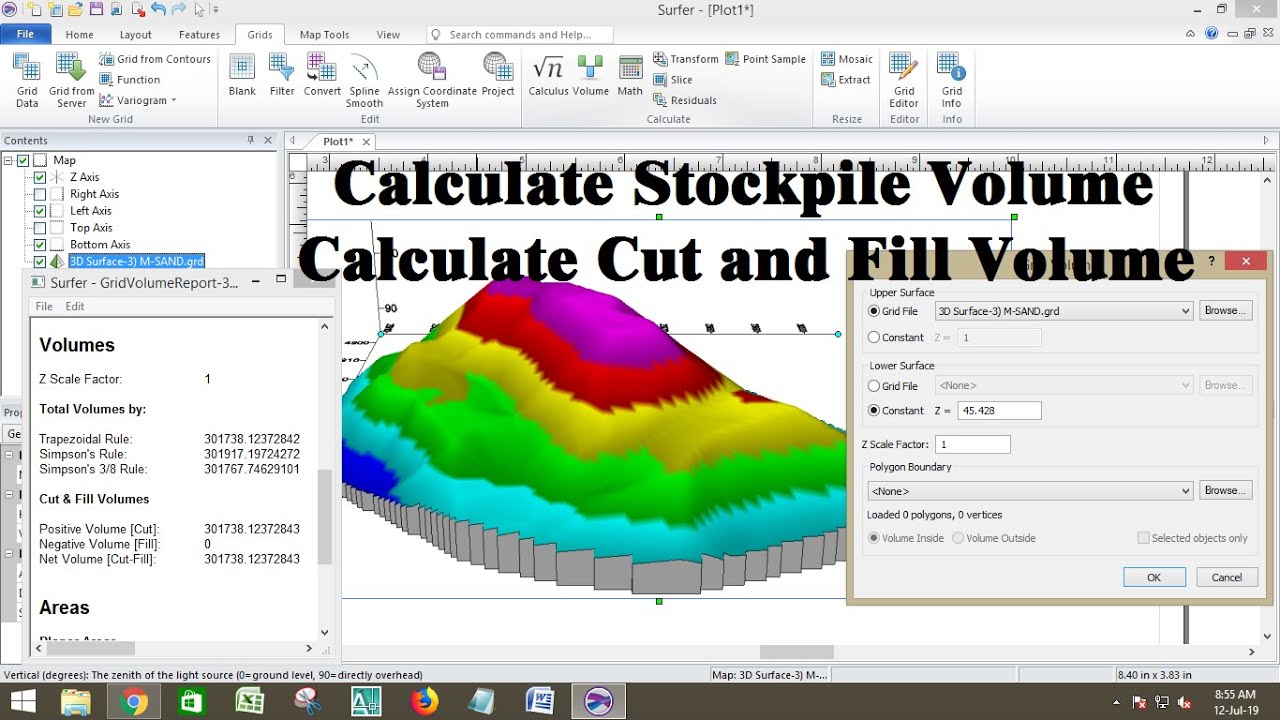The image size is (1280, 720).
Task: Select Lower Surface Grid File radio
Action: [875, 386]
